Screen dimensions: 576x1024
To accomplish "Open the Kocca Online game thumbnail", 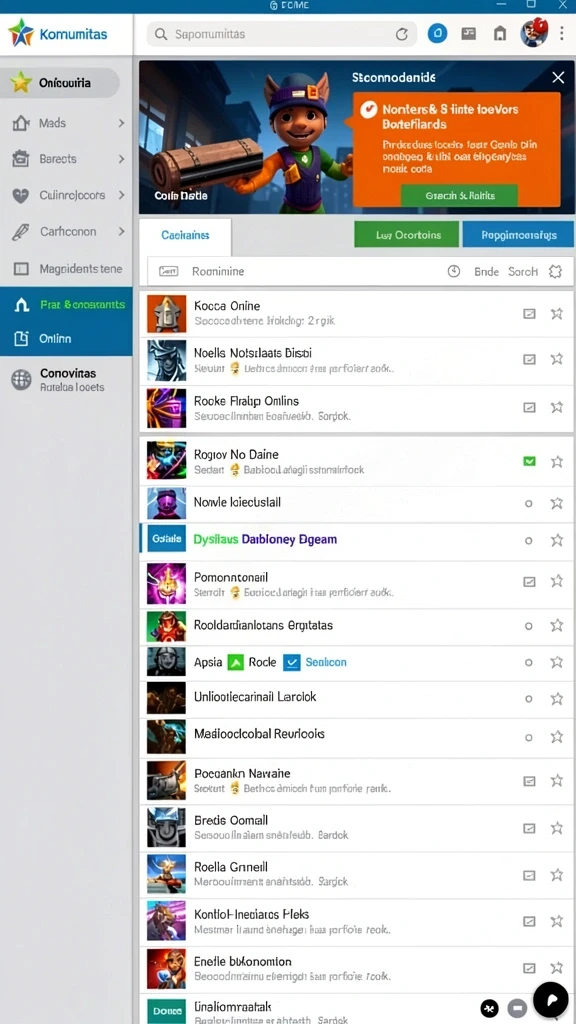I will click(x=167, y=313).
